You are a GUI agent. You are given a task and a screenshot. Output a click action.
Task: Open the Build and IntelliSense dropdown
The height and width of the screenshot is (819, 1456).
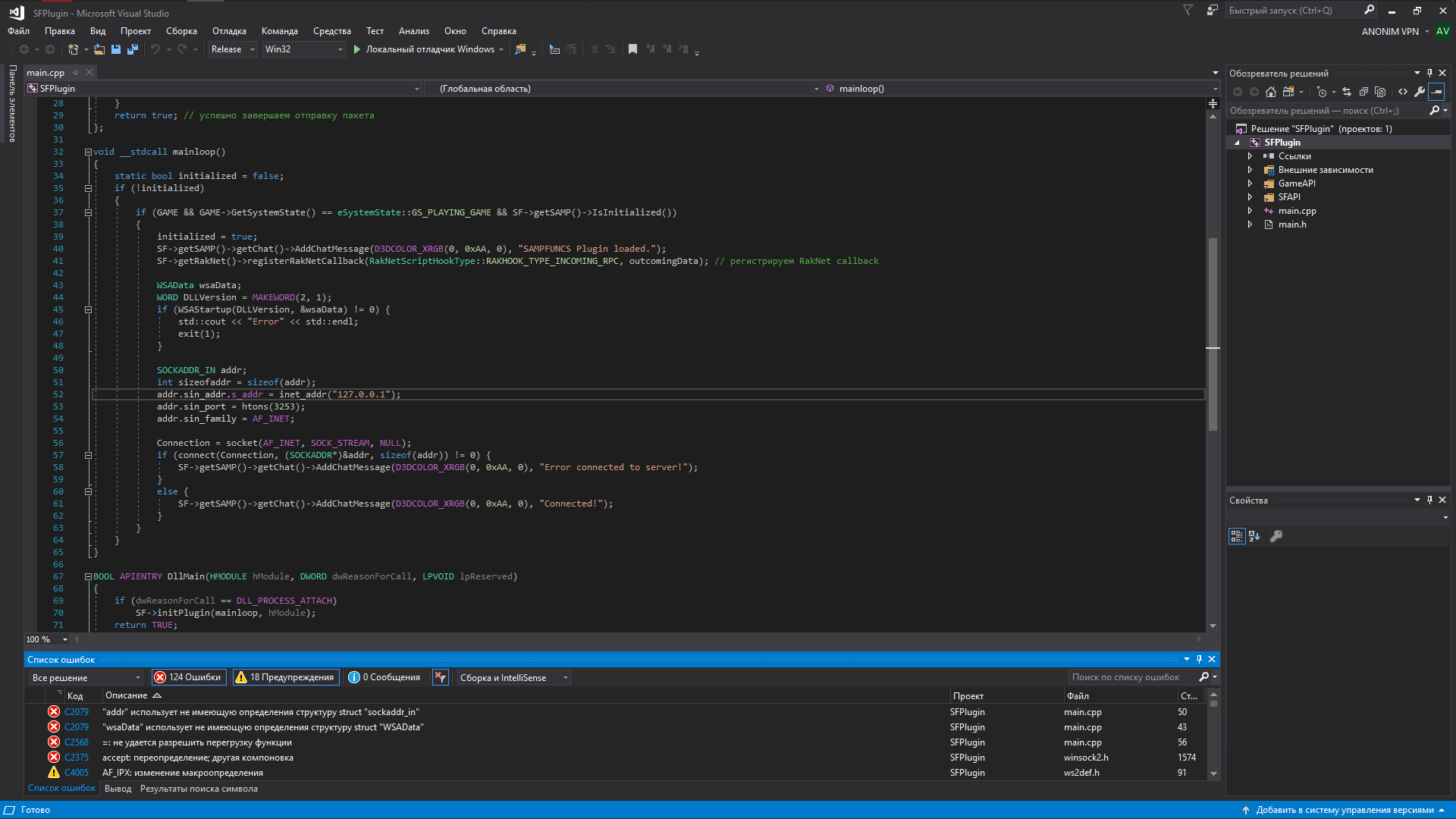point(513,677)
